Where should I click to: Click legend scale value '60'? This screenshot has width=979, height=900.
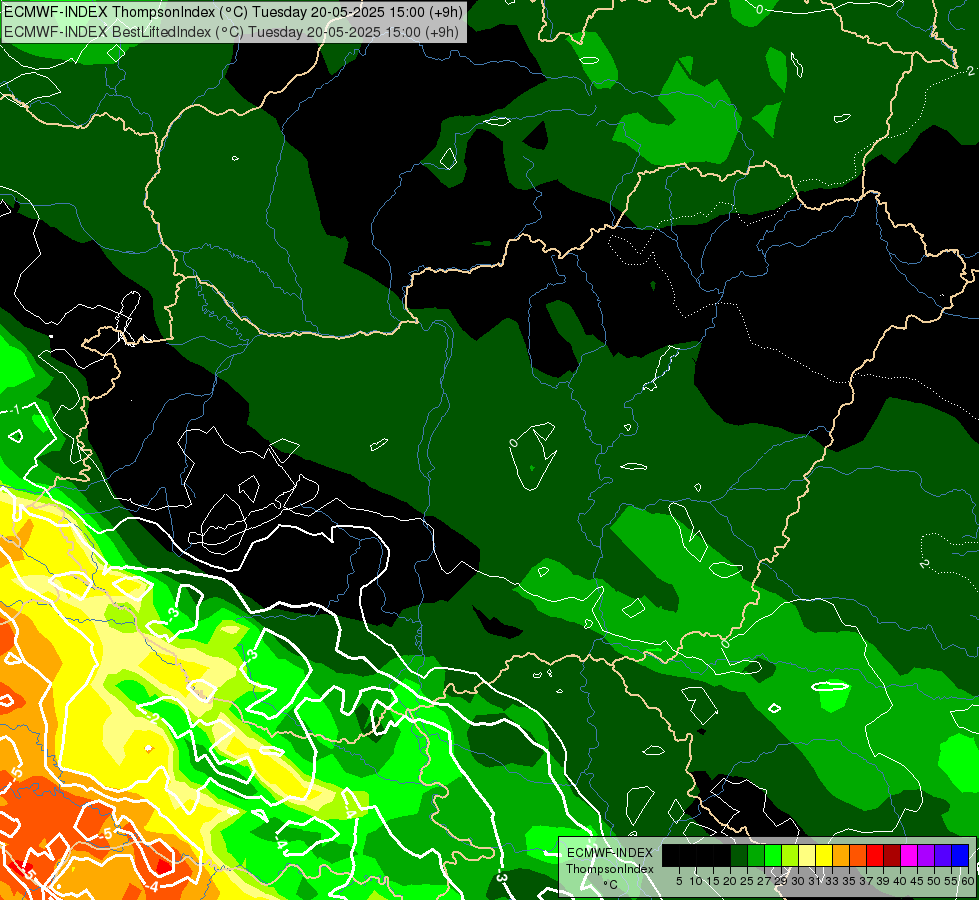tap(968, 881)
